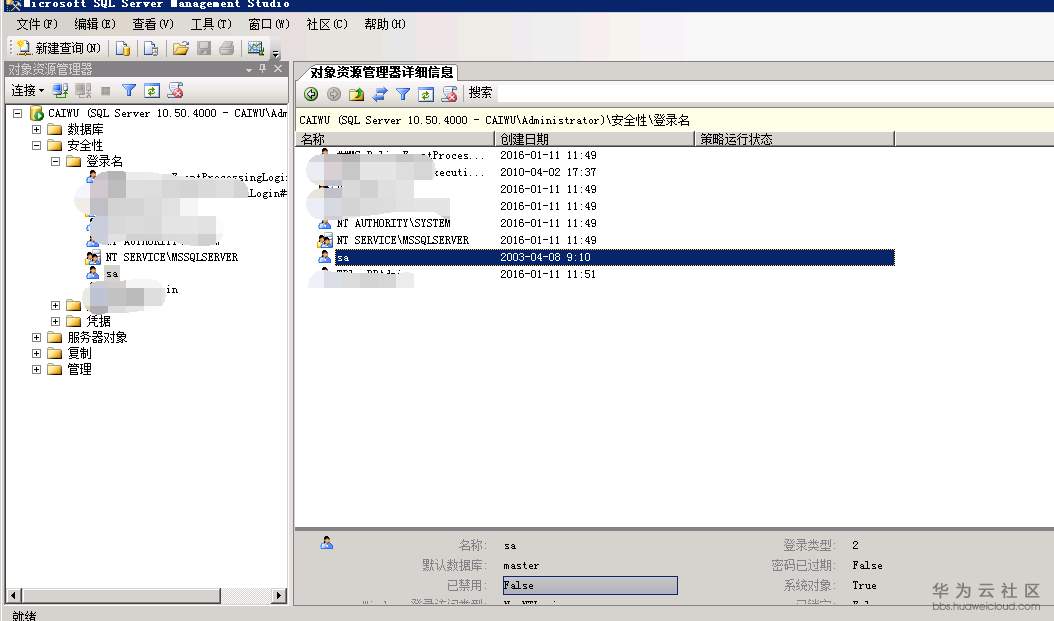Select sa login in tree

click(x=112, y=274)
